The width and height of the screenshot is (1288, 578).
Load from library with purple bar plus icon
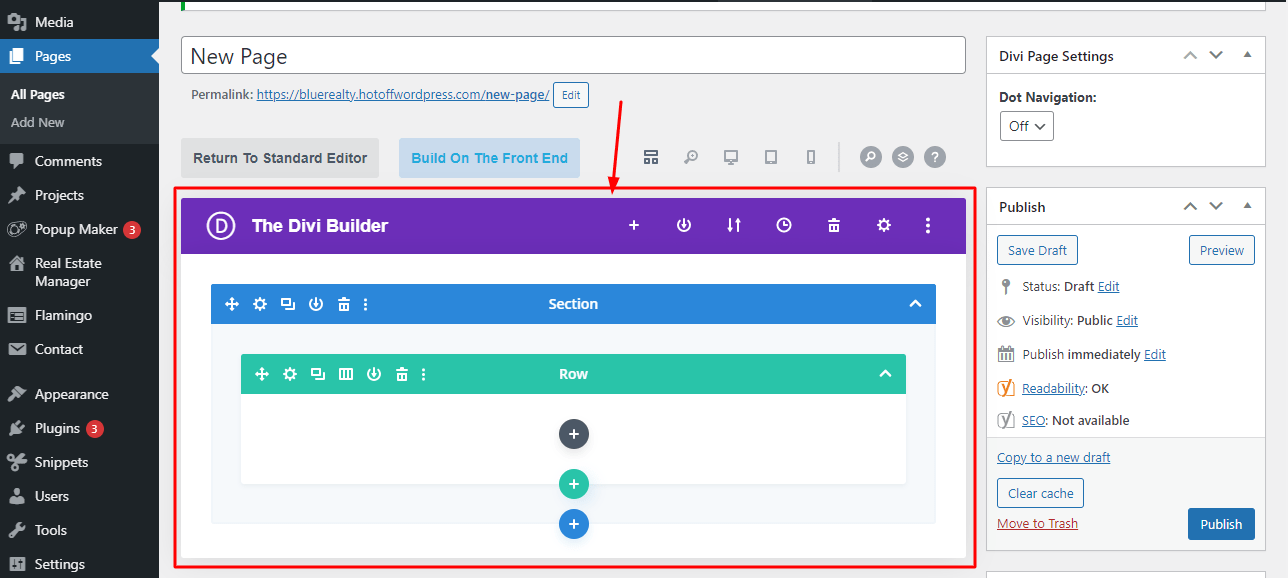pos(634,225)
